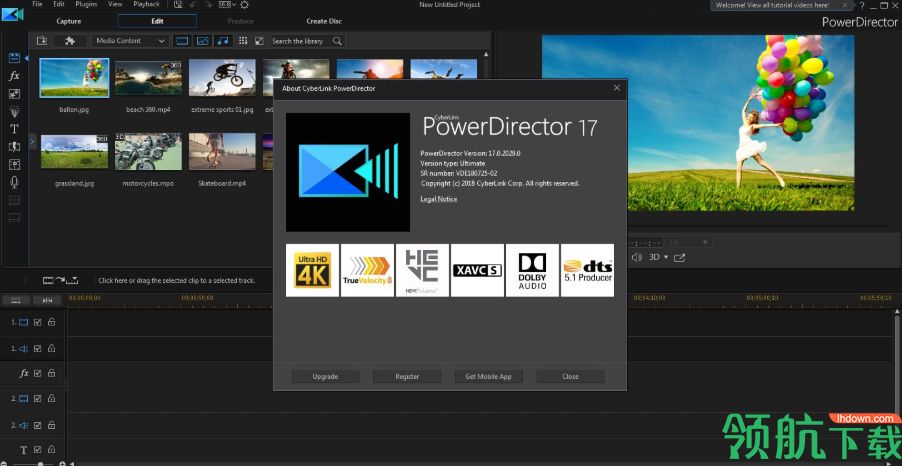Click the Plugins puzzle piece icon
Screen dimensions: 902x466
pos(70,41)
